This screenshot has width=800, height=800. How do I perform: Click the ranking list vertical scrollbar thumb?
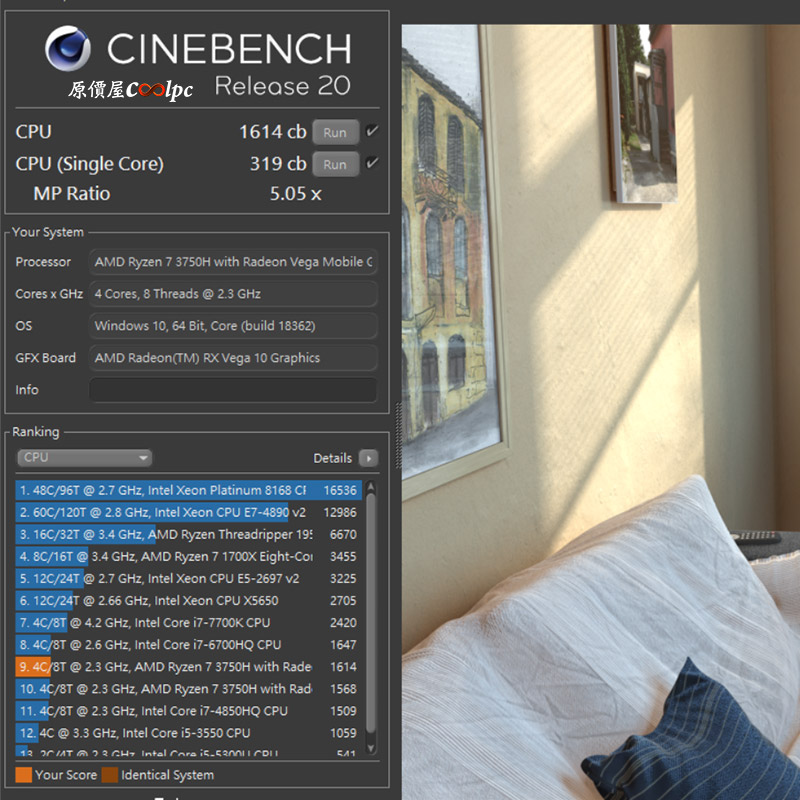point(371,612)
